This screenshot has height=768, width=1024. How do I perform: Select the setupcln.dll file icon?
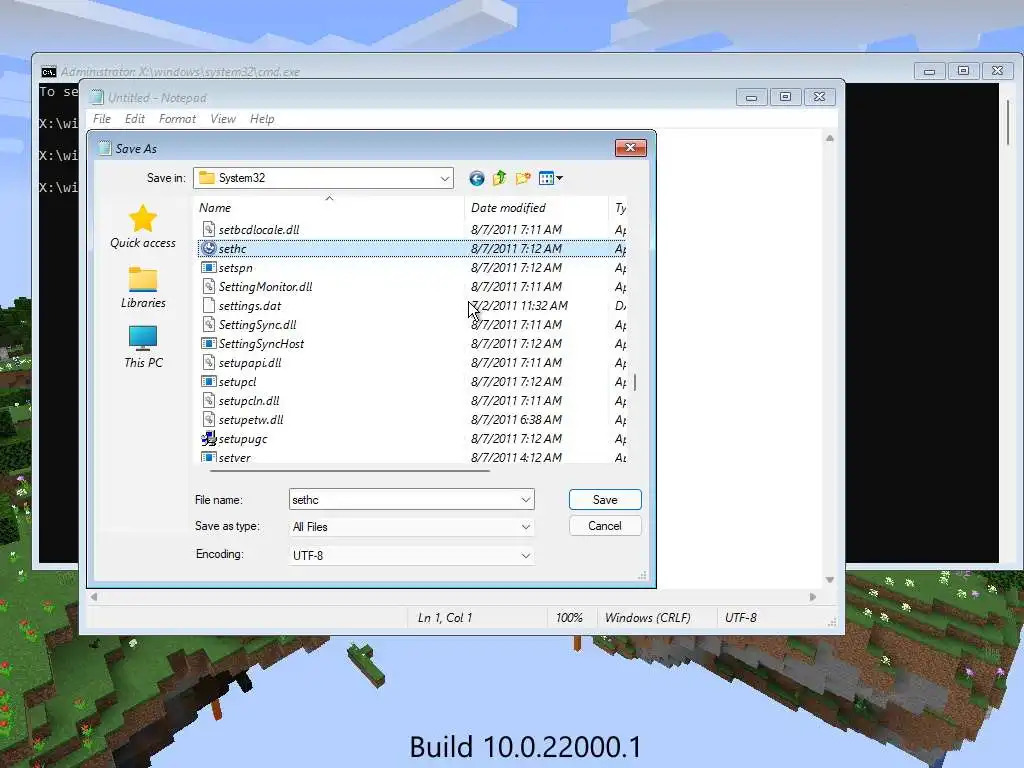[208, 400]
